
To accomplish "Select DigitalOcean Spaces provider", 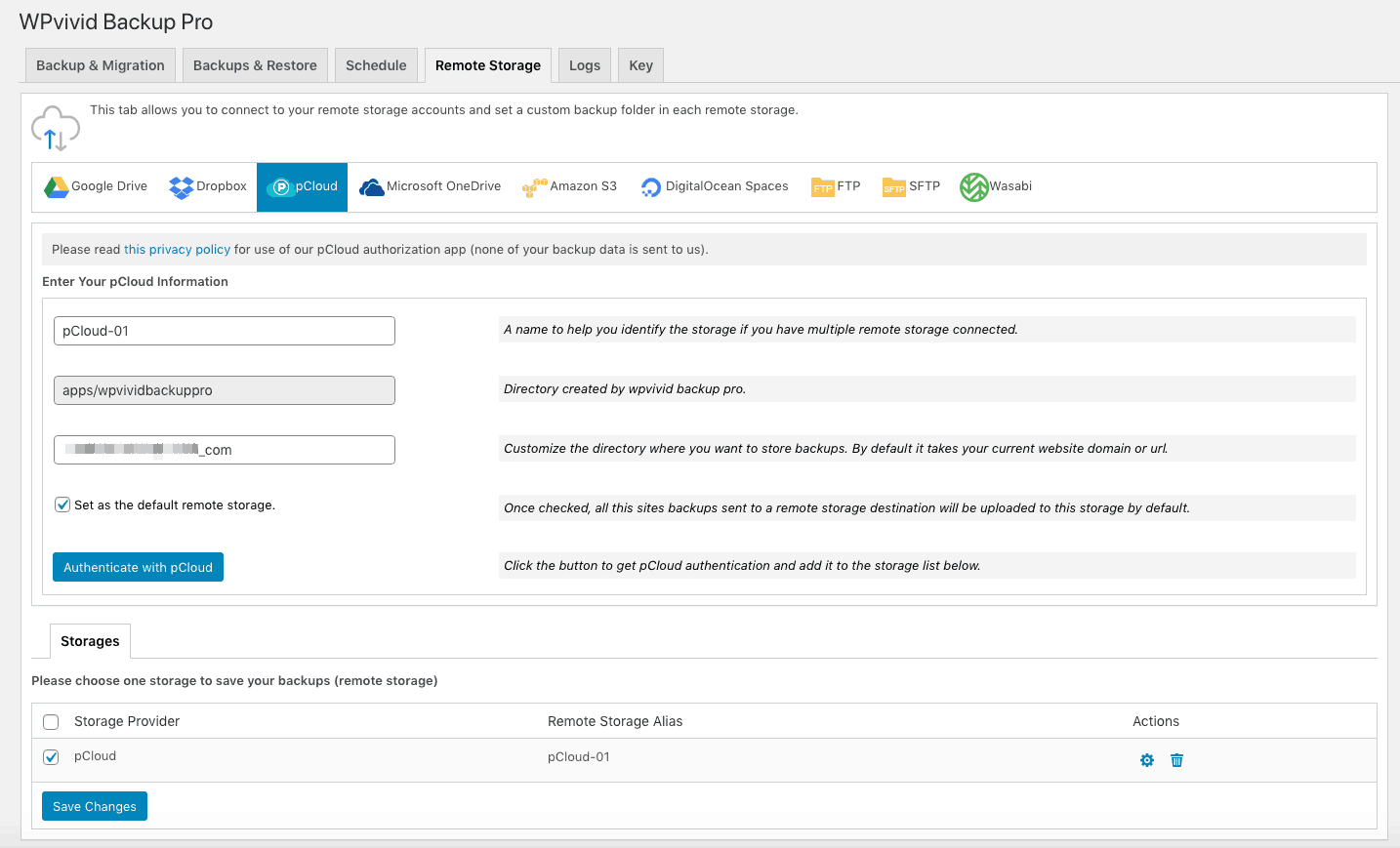I will 715,186.
